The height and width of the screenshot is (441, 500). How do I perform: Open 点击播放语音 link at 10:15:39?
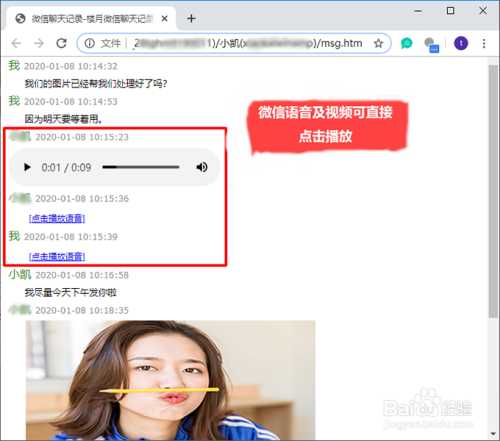57,256
